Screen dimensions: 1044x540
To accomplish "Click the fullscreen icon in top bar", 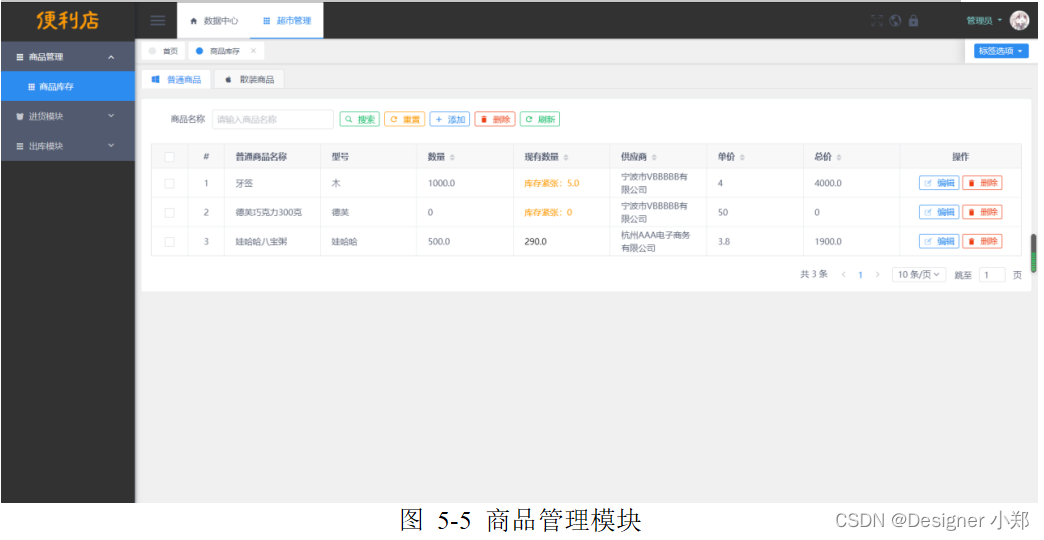I will (877, 21).
